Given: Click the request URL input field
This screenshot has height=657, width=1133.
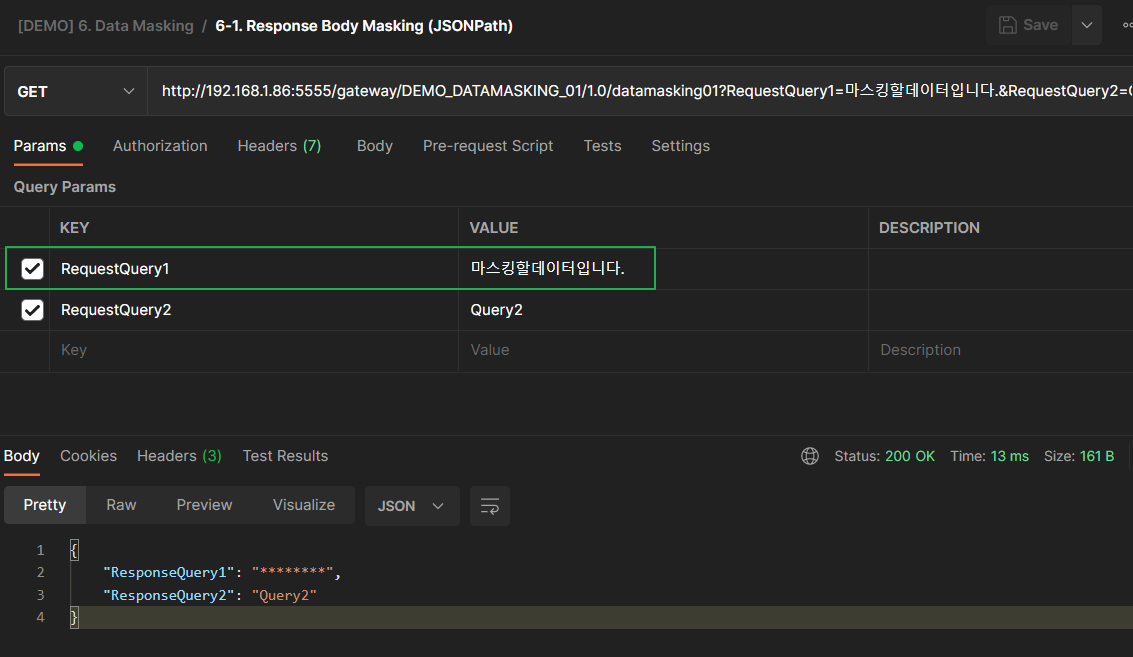Looking at the screenshot, I should 640,92.
